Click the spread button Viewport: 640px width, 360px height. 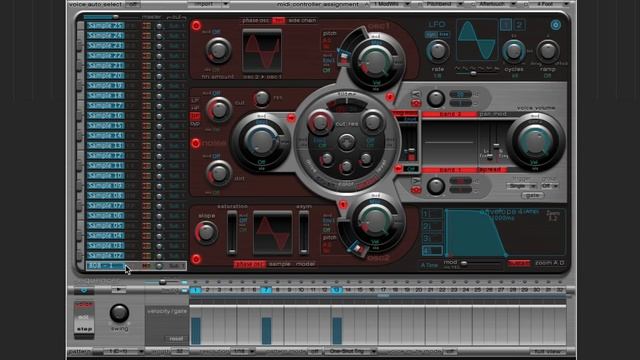click(492, 169)
